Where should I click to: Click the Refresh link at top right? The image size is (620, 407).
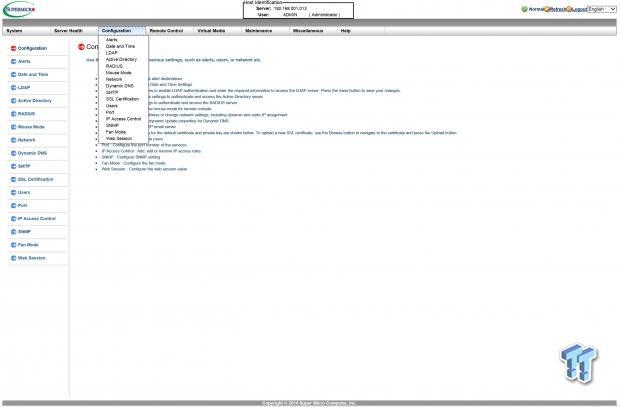point(558,9)
